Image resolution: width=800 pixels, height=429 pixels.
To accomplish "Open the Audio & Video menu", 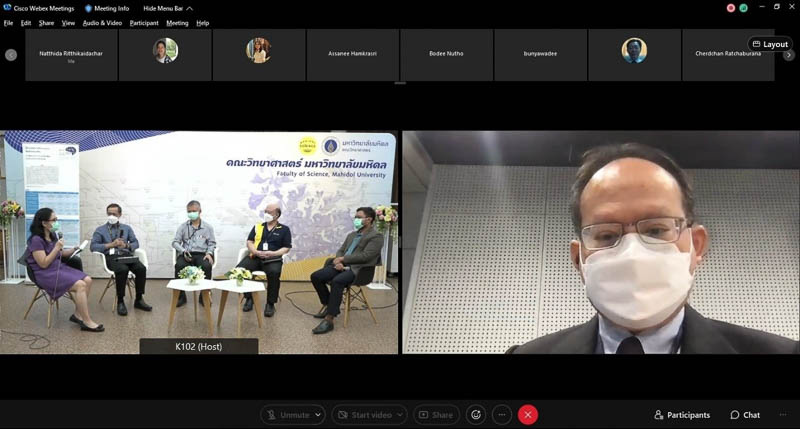I will click(x=102, y=22).
